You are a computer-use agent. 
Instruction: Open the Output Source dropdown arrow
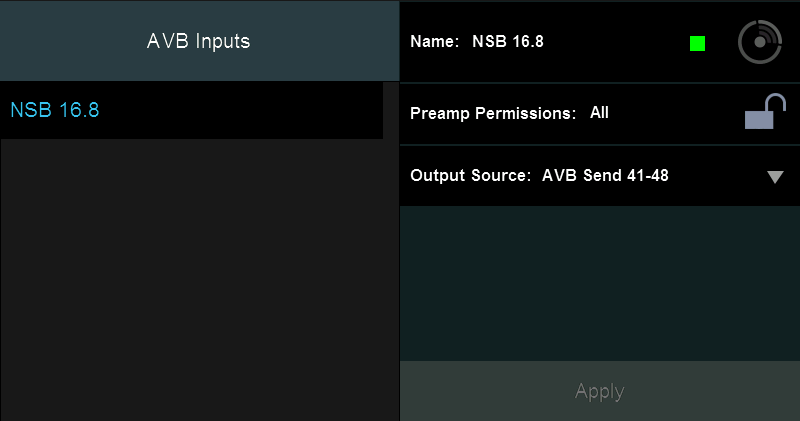click(x=775, y=177)
